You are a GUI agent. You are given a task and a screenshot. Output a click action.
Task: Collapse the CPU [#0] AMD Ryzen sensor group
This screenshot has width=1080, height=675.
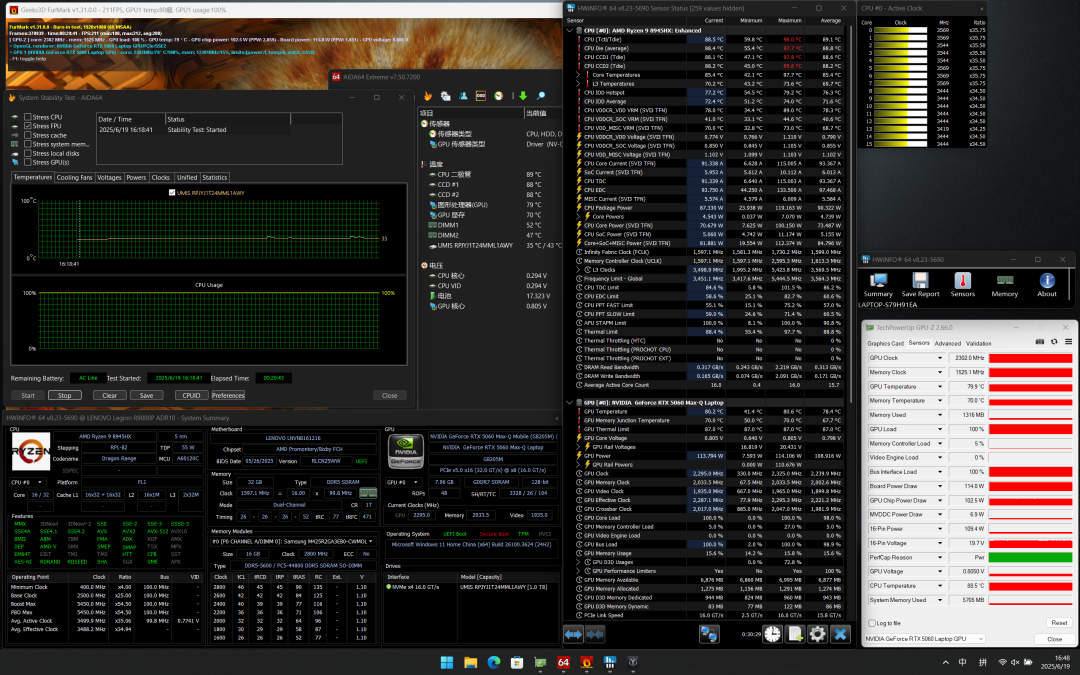(x=570, y=30)
